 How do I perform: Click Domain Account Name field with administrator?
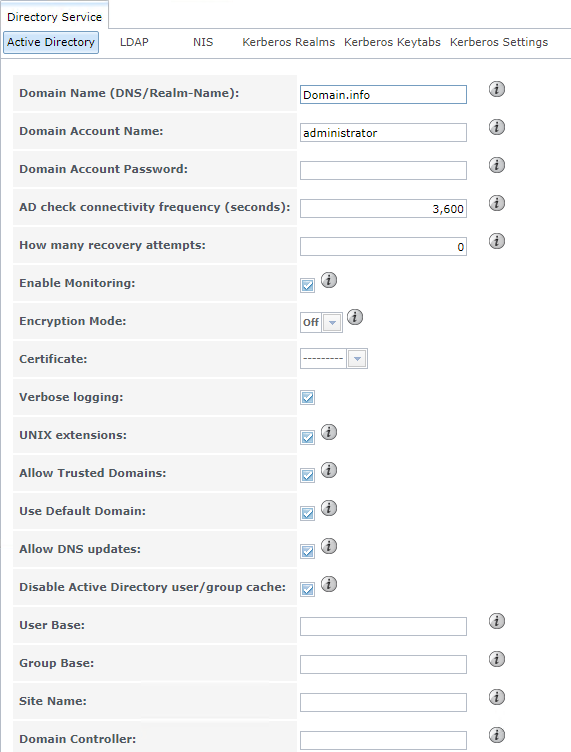383,132
